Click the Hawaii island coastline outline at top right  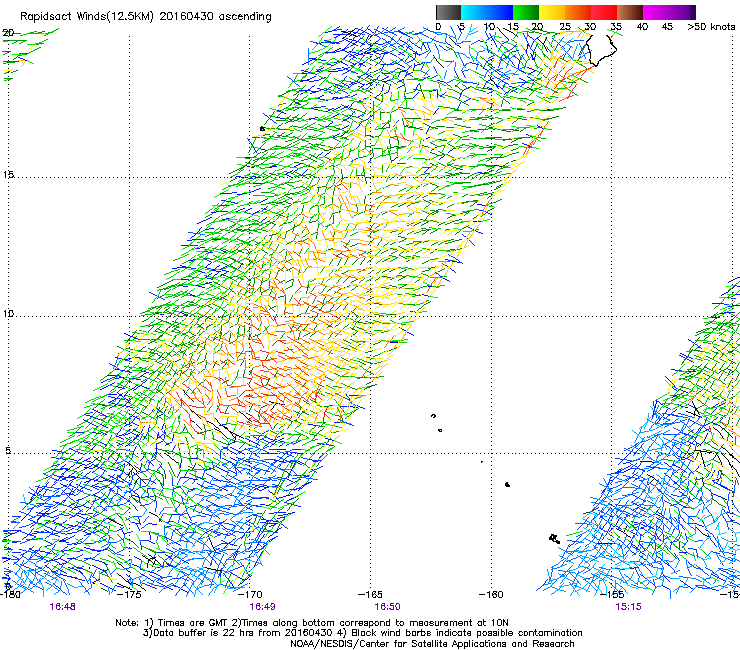[x=599, y=49]
